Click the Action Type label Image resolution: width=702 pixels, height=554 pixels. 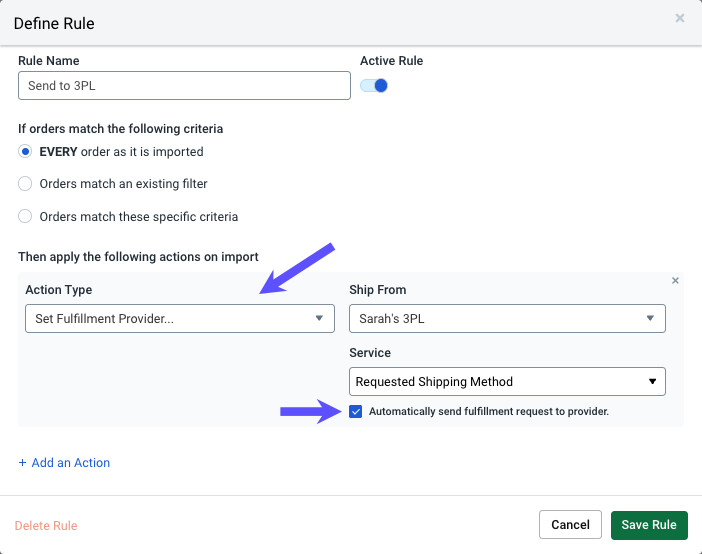[x=58, y=290]
